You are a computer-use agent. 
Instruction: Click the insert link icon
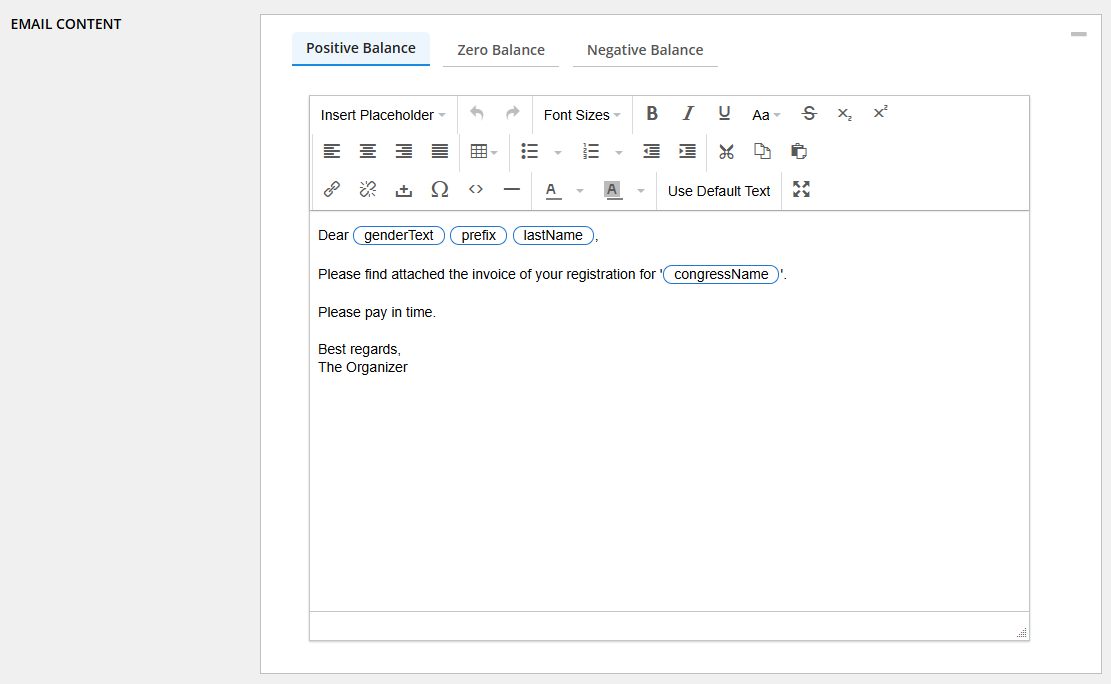pyautogui.click(x=332, y=189)
